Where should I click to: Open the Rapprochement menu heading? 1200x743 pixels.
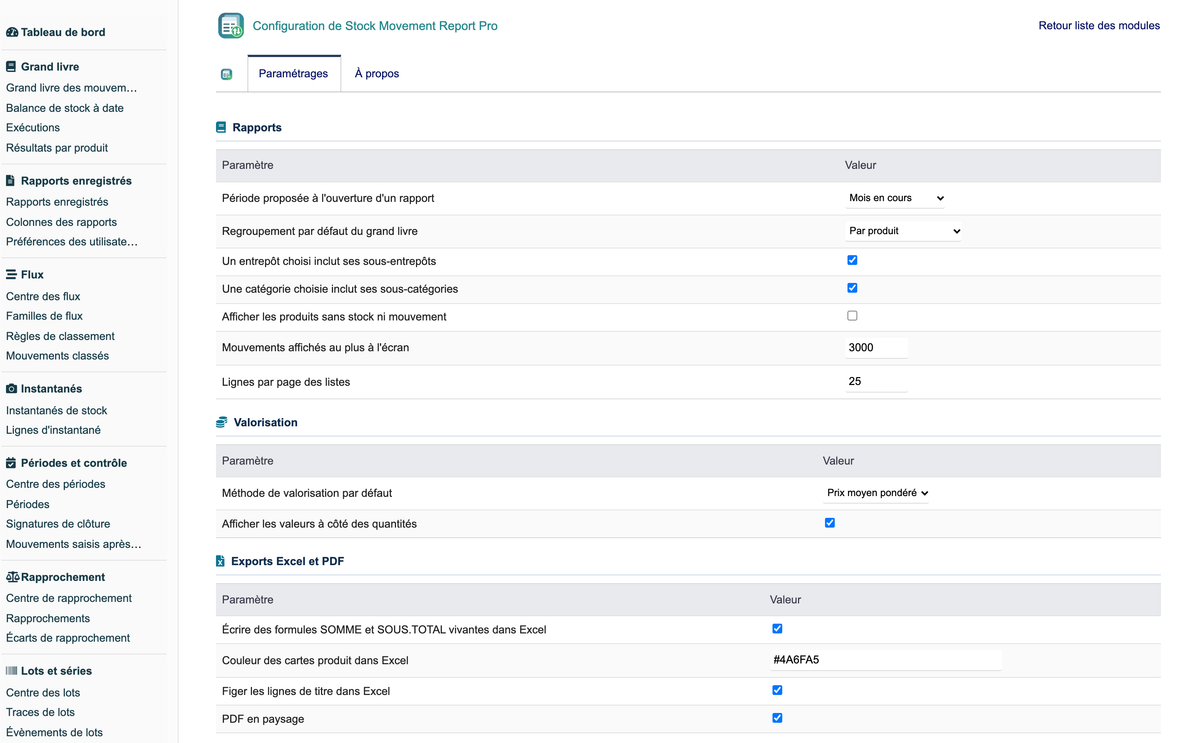[63, 577]
